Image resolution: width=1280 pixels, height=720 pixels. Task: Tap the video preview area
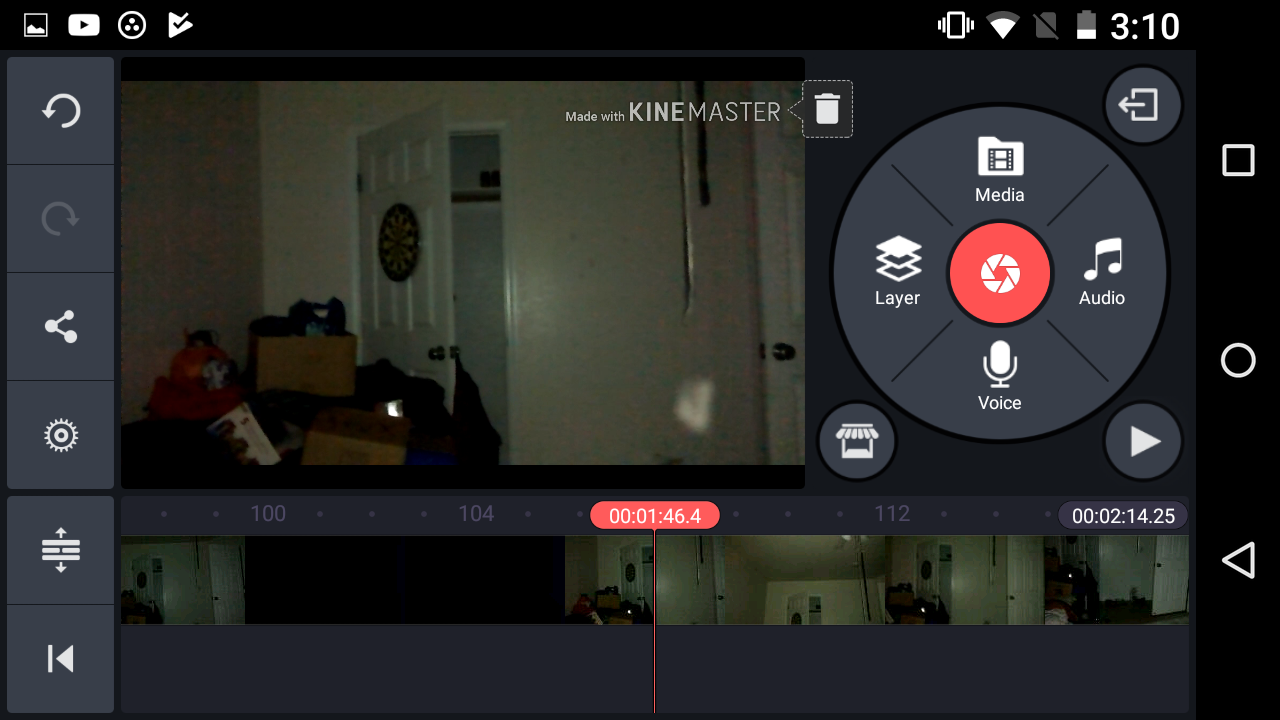(463, 273)
